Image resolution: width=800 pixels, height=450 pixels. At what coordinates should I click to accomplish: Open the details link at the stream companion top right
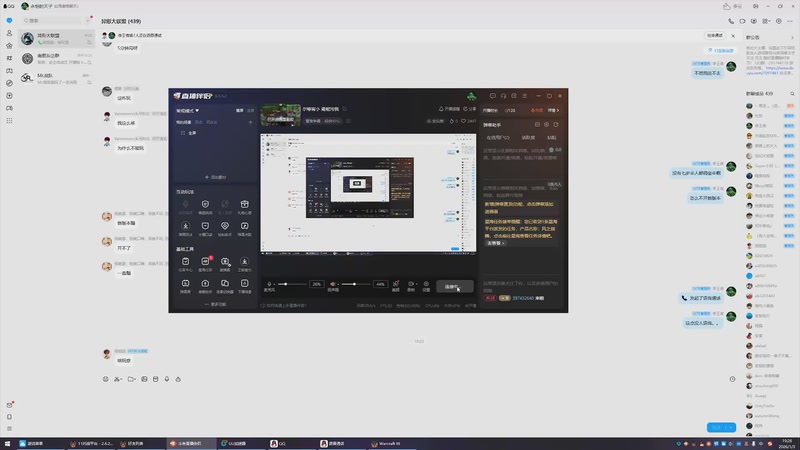(x=553, y=111)
